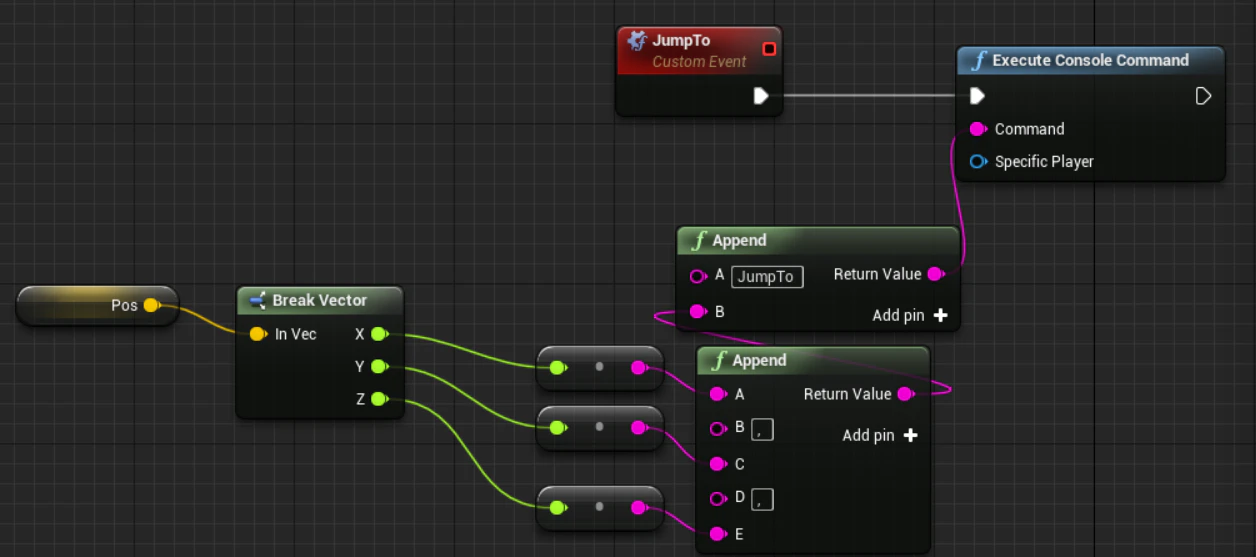
Task: Click lower Append node's Return Value pin
Action: click(x=905, y=394)
